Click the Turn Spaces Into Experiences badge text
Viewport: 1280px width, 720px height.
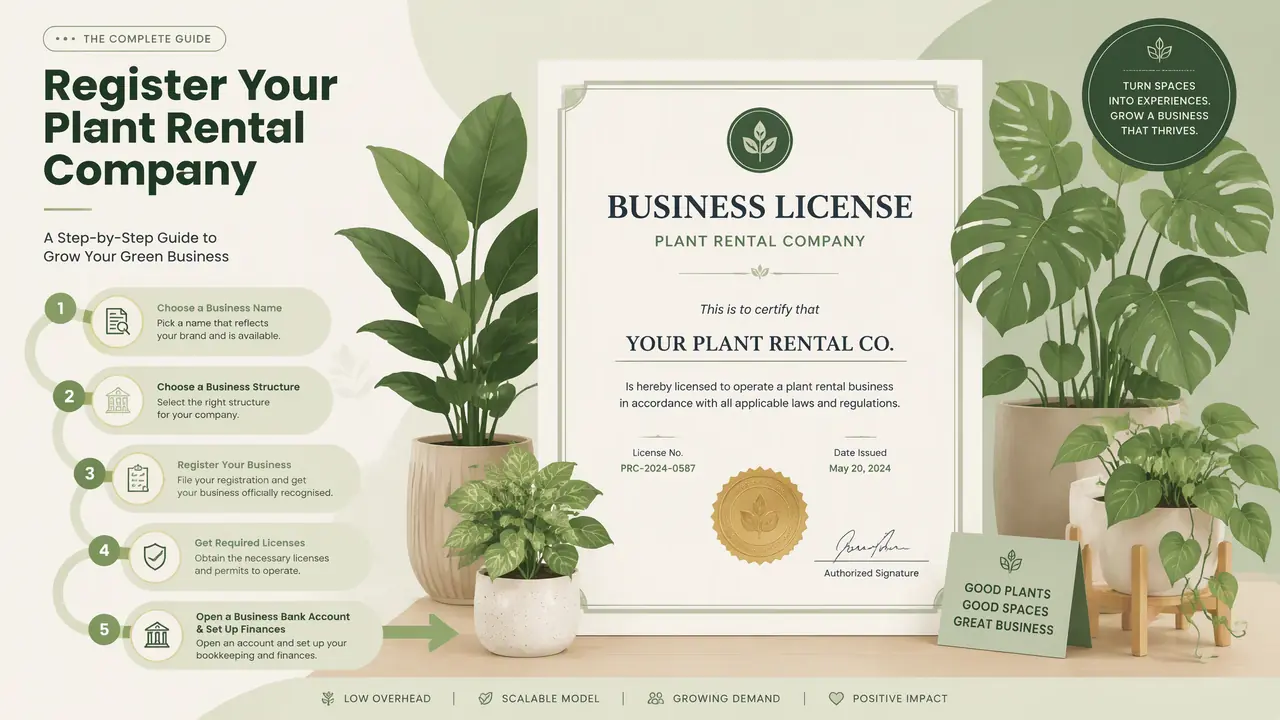click(x=1159, y=108)
